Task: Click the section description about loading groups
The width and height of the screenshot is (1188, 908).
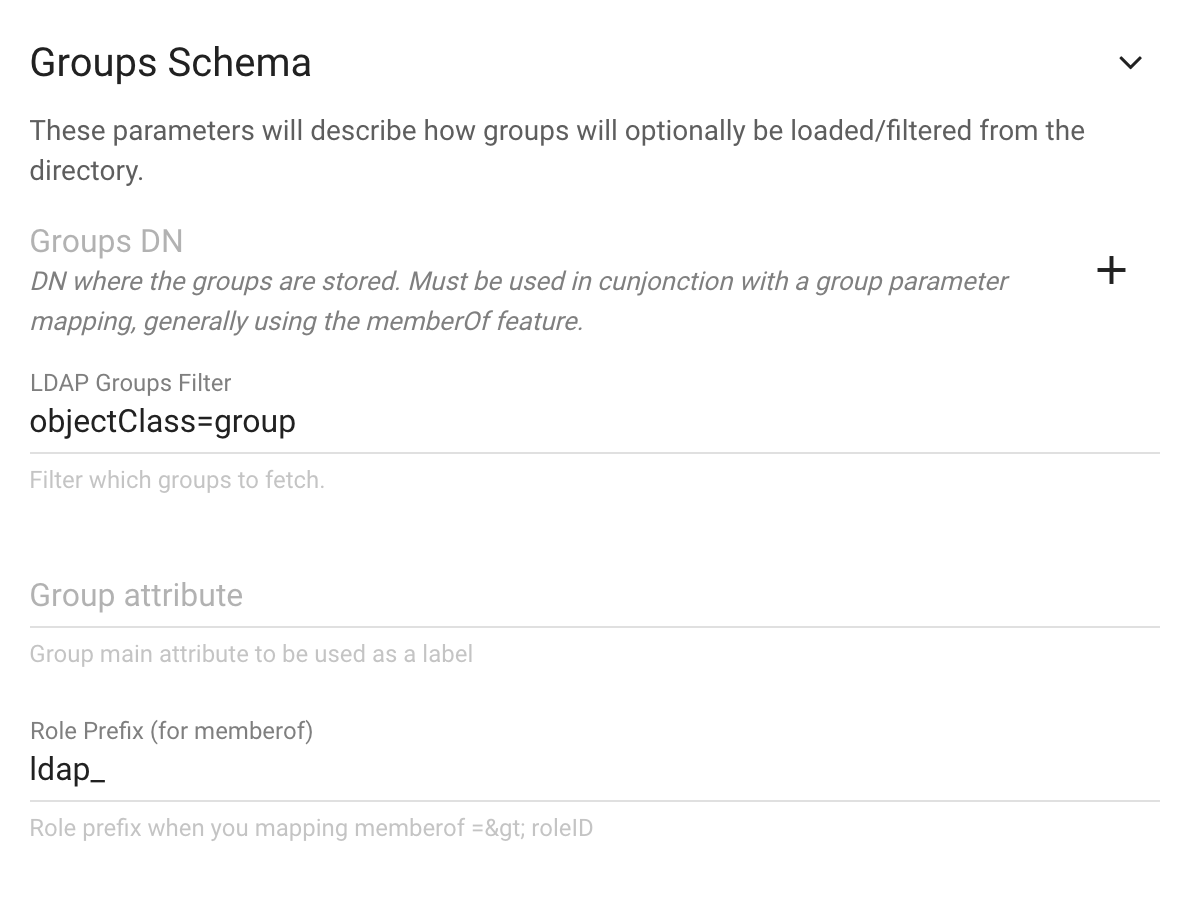Action: tap(557, 150)
